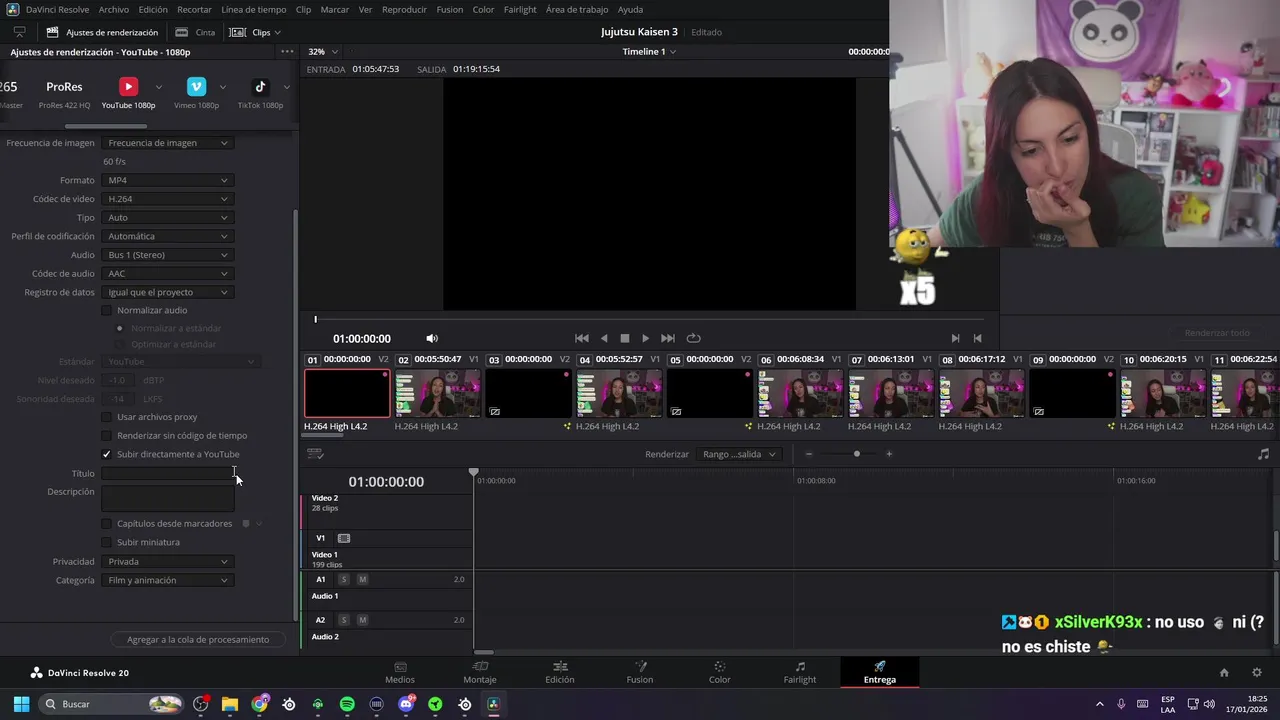Click the timeline audio note icon
Image resolution: width=1280 pixels, height=720 pixels.
(x=1263, y=454)
